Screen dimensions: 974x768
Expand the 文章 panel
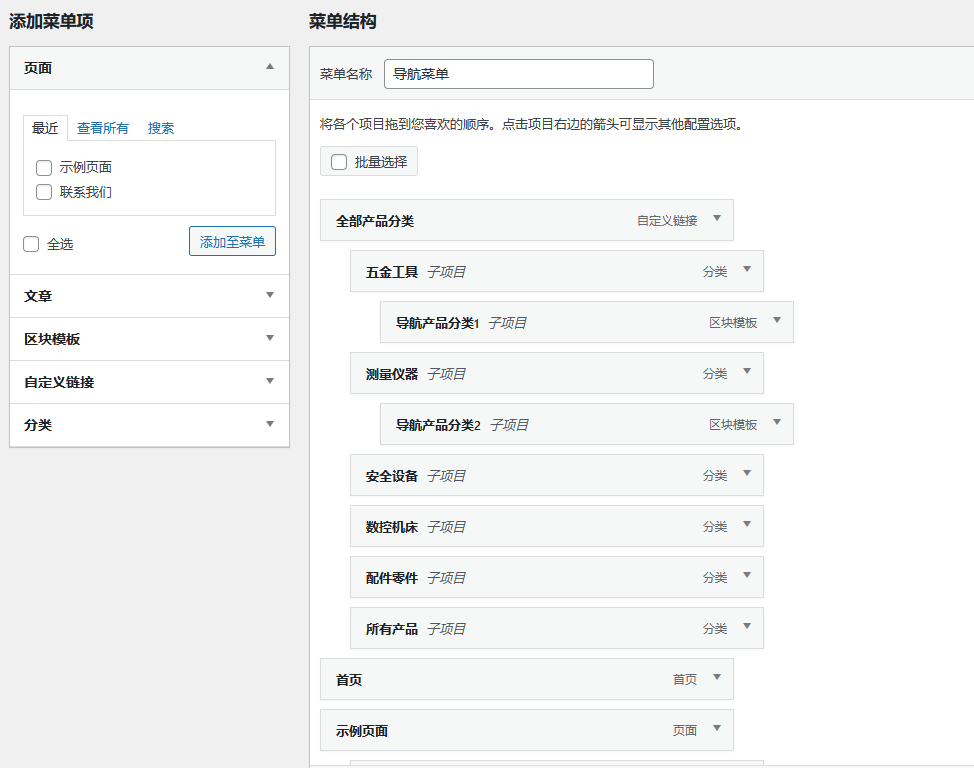tap(269, 296)
